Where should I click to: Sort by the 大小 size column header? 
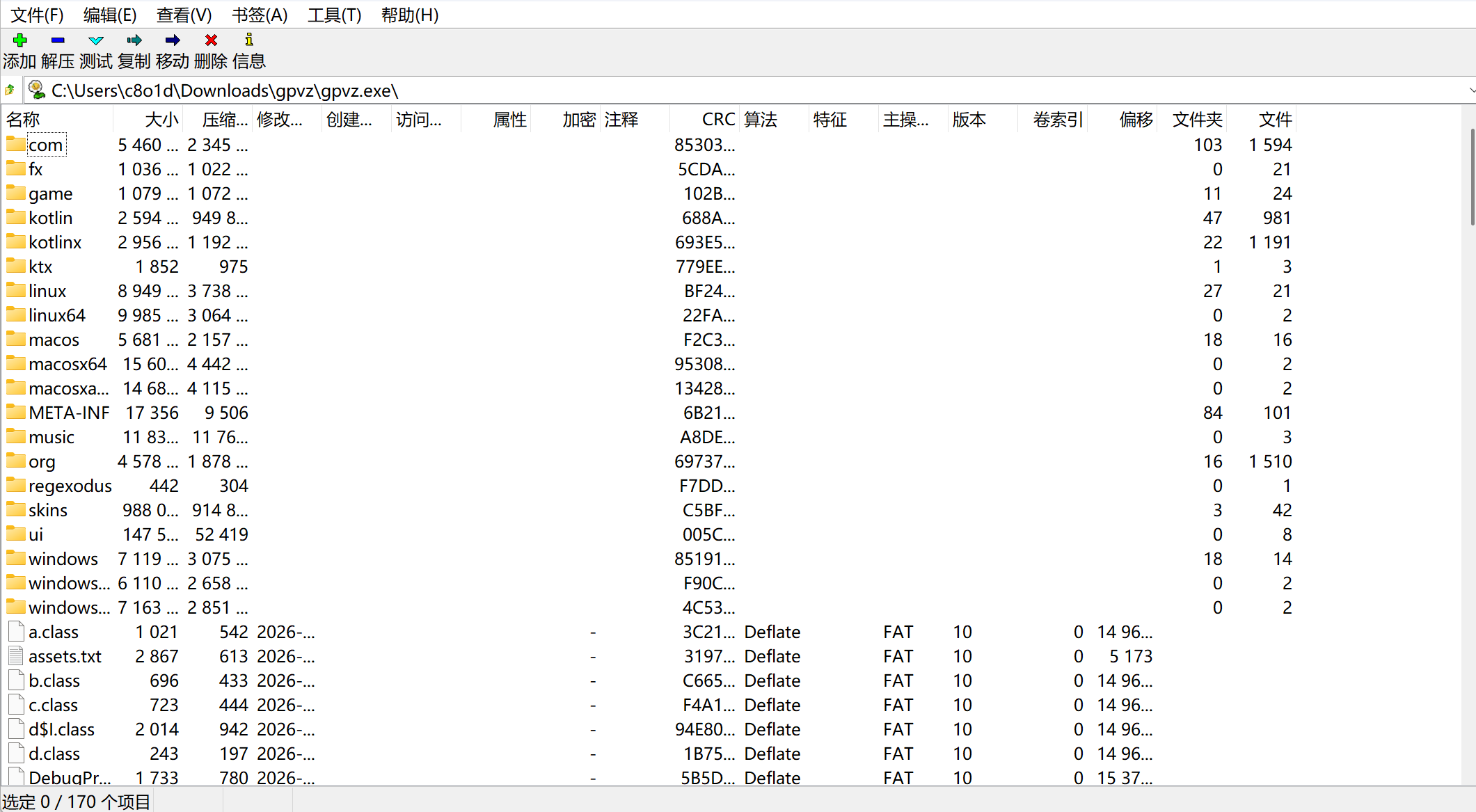[x=161, y=120]
